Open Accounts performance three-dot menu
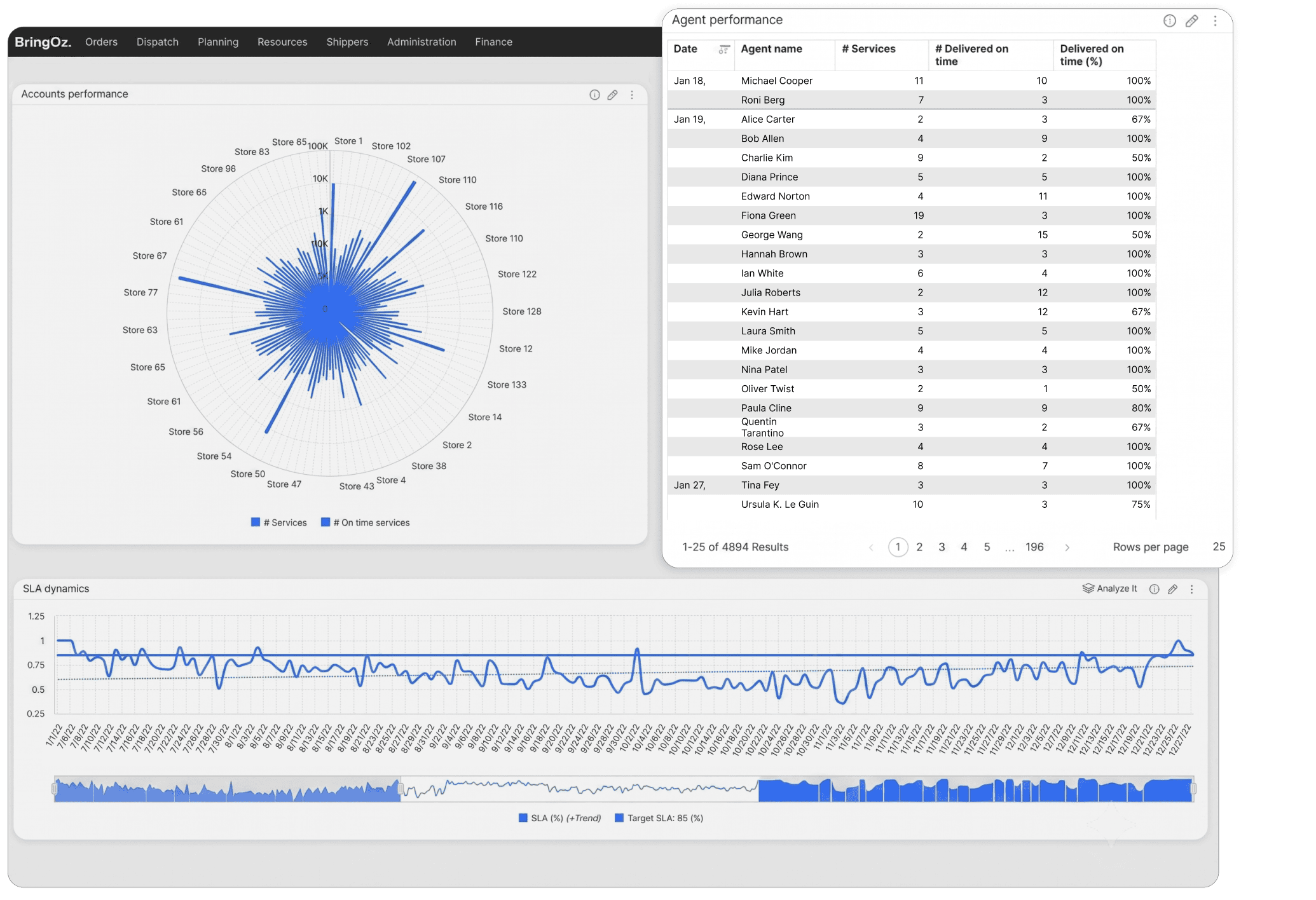 pos(632,95)
